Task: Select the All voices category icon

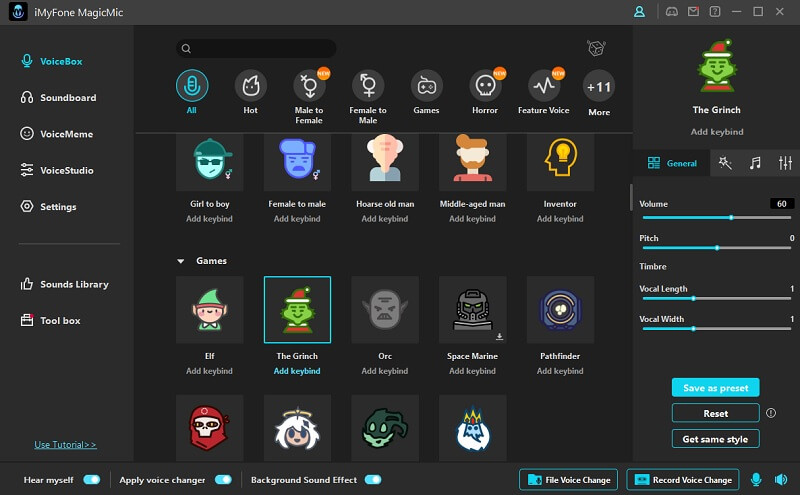Action: (192, 85)
